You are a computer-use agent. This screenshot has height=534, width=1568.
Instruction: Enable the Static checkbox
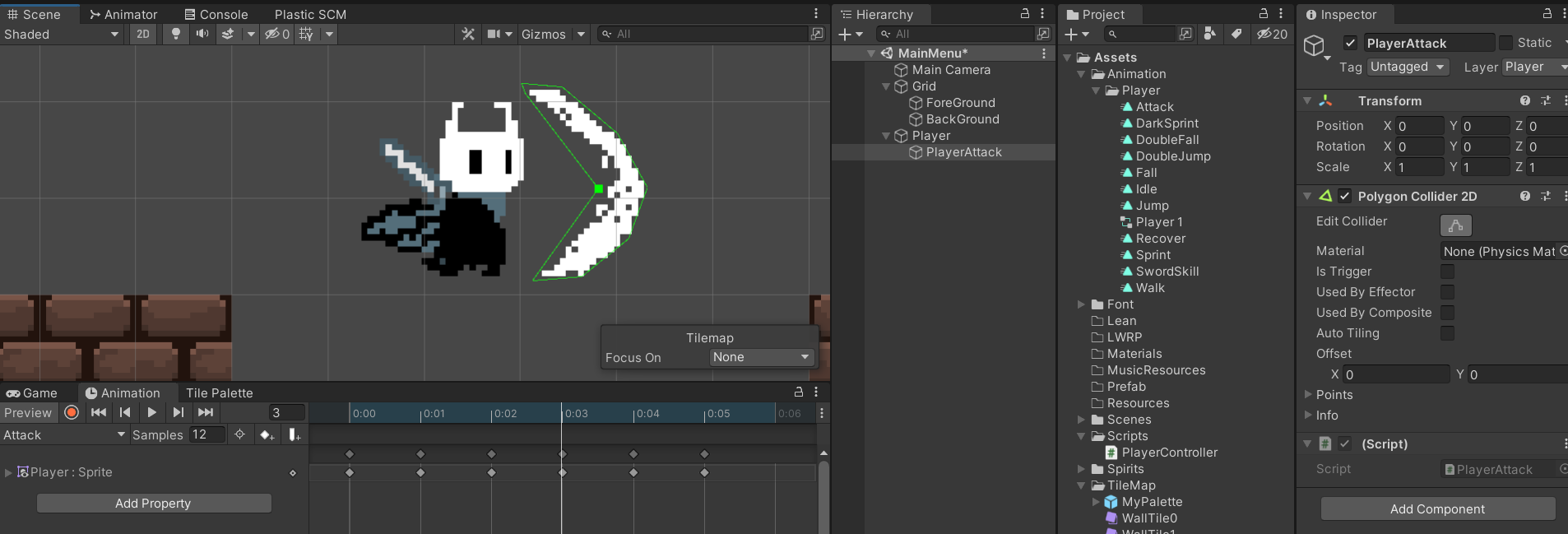click(1505, 43)
